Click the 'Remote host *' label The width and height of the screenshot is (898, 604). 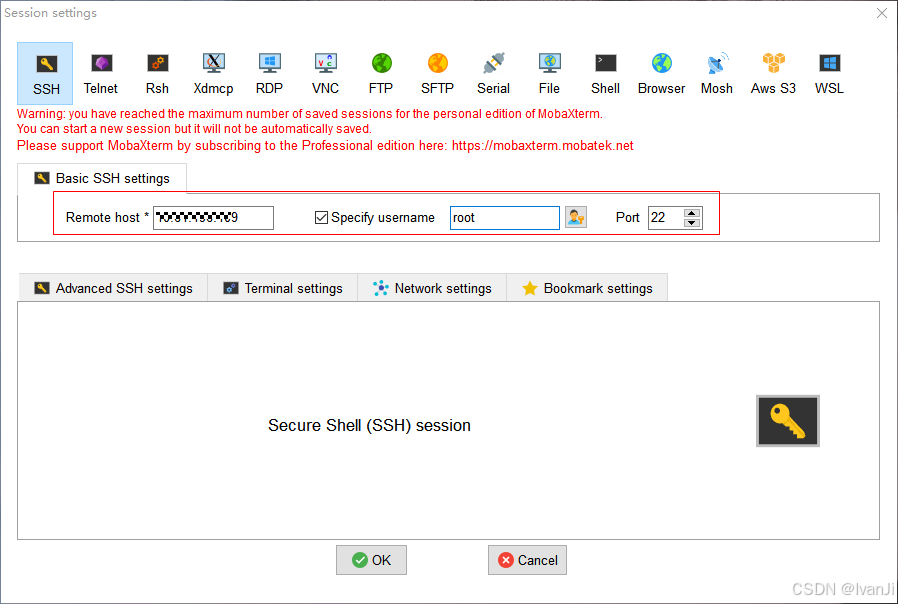(107, 218)
